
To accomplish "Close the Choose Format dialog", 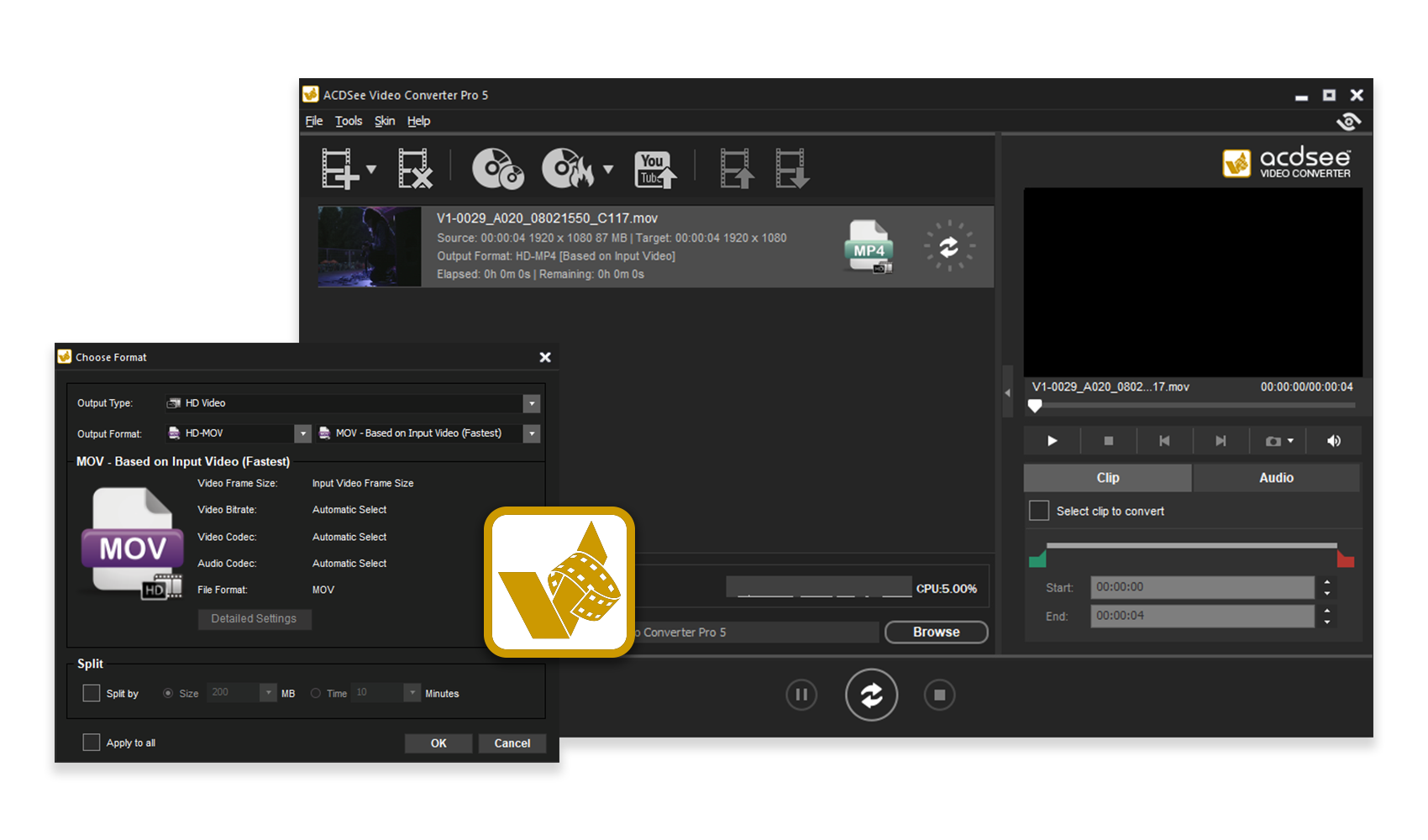I will (545, 357).
